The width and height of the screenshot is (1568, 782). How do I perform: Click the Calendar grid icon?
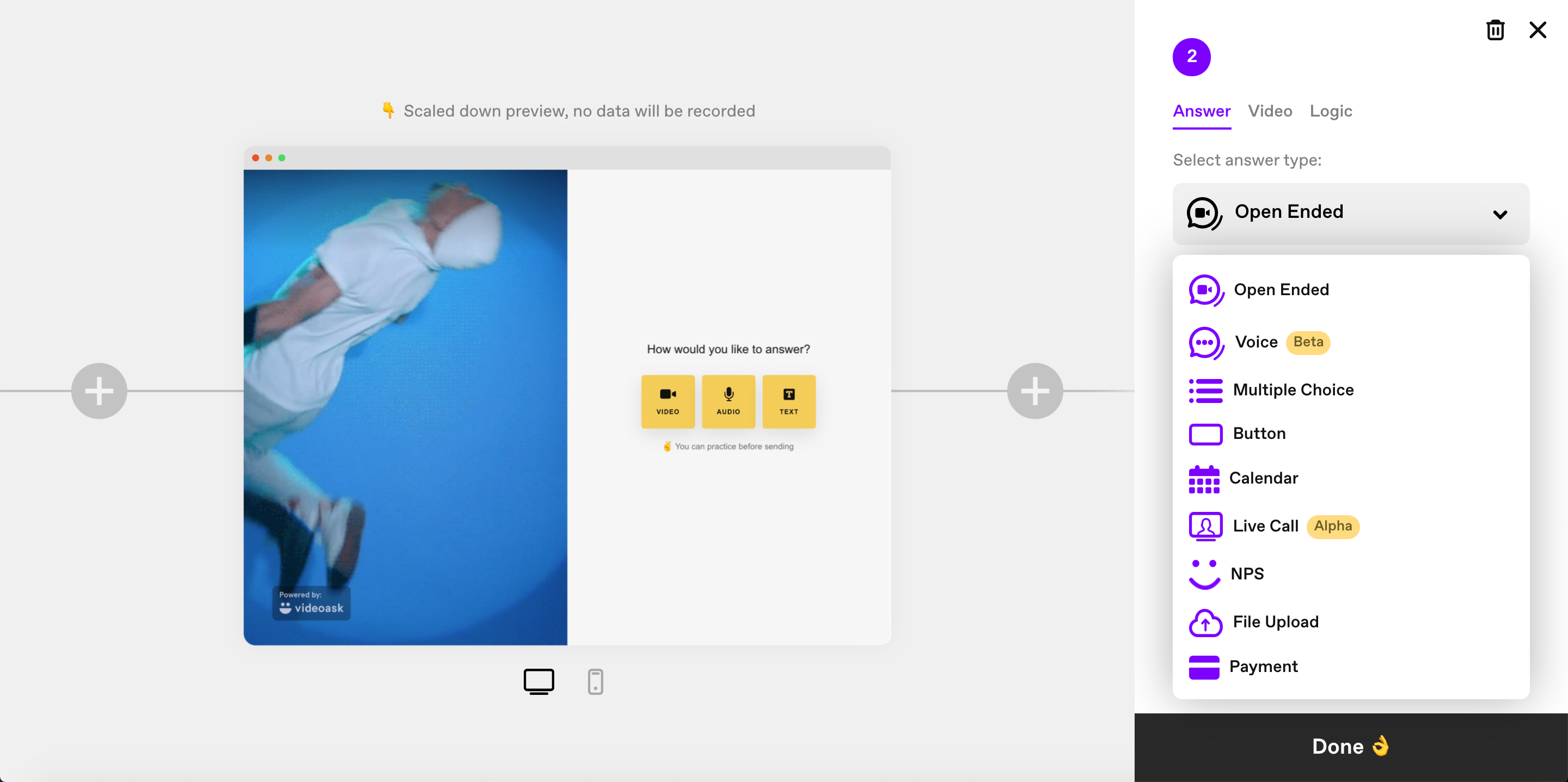[x=1203, y=479]
